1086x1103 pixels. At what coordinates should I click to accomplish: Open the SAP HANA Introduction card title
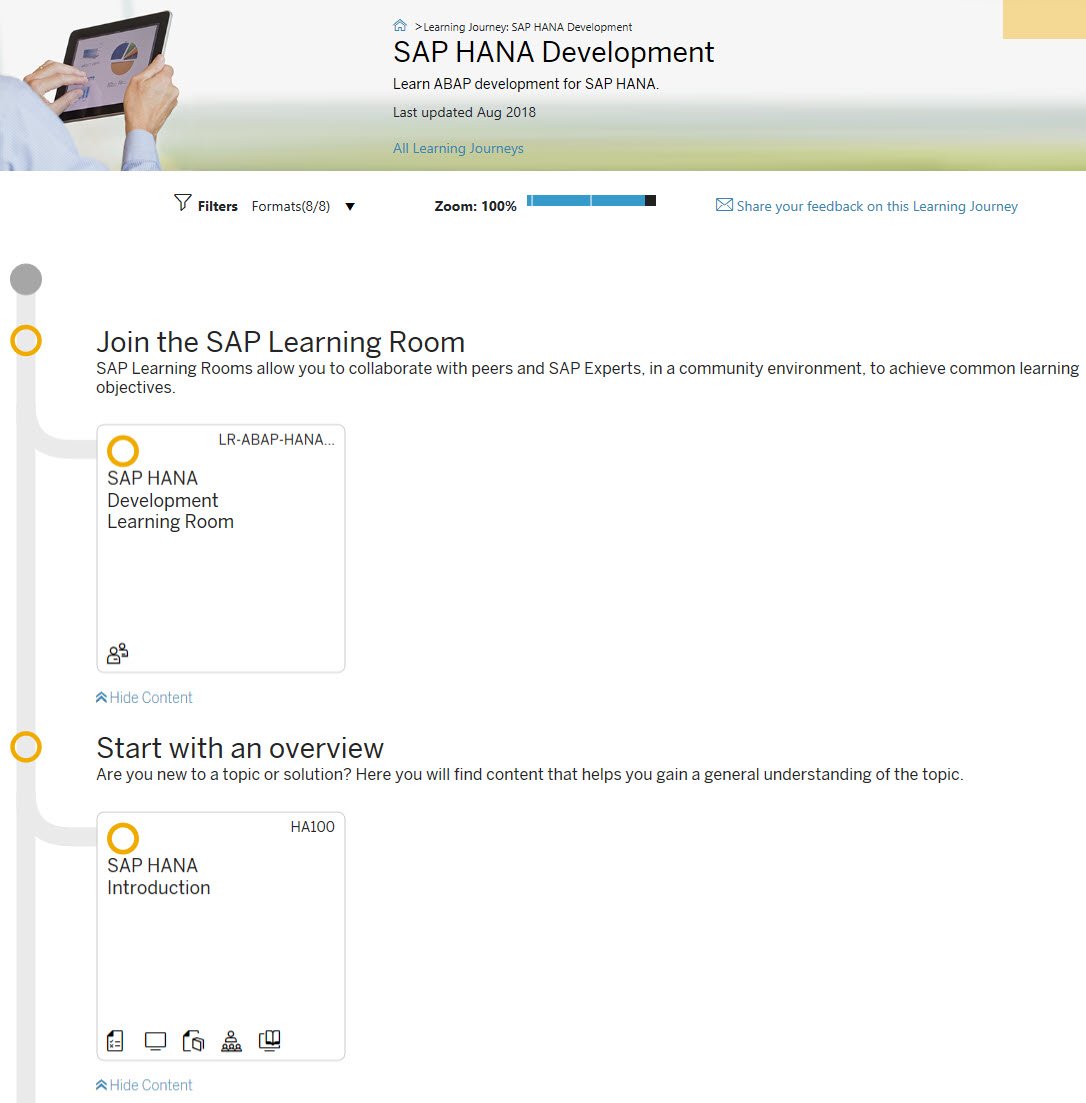click(x=159, y=876)
